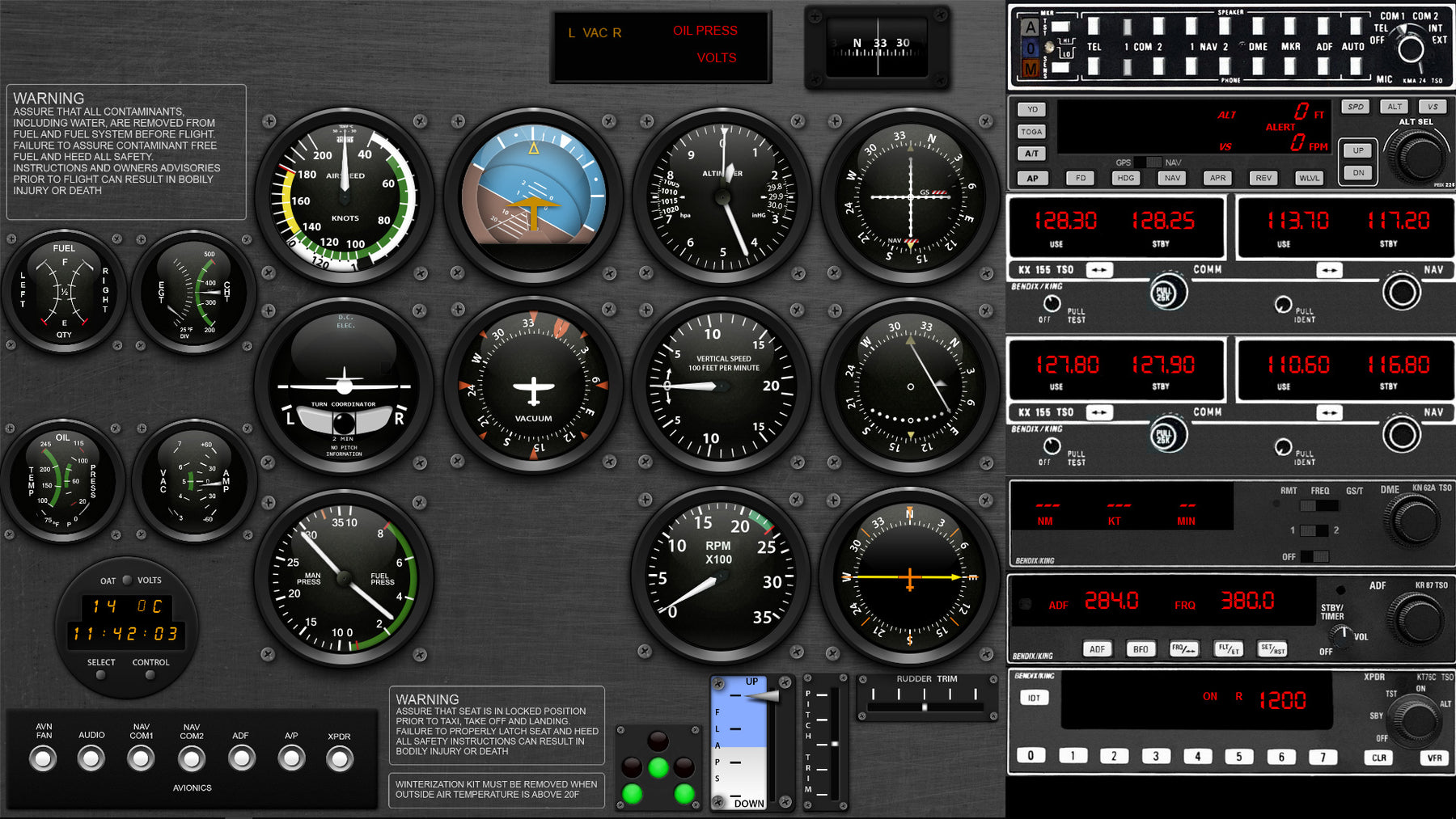
Task: Toggle the XPDR avionics switch
Action: click(x=340, y=758)
